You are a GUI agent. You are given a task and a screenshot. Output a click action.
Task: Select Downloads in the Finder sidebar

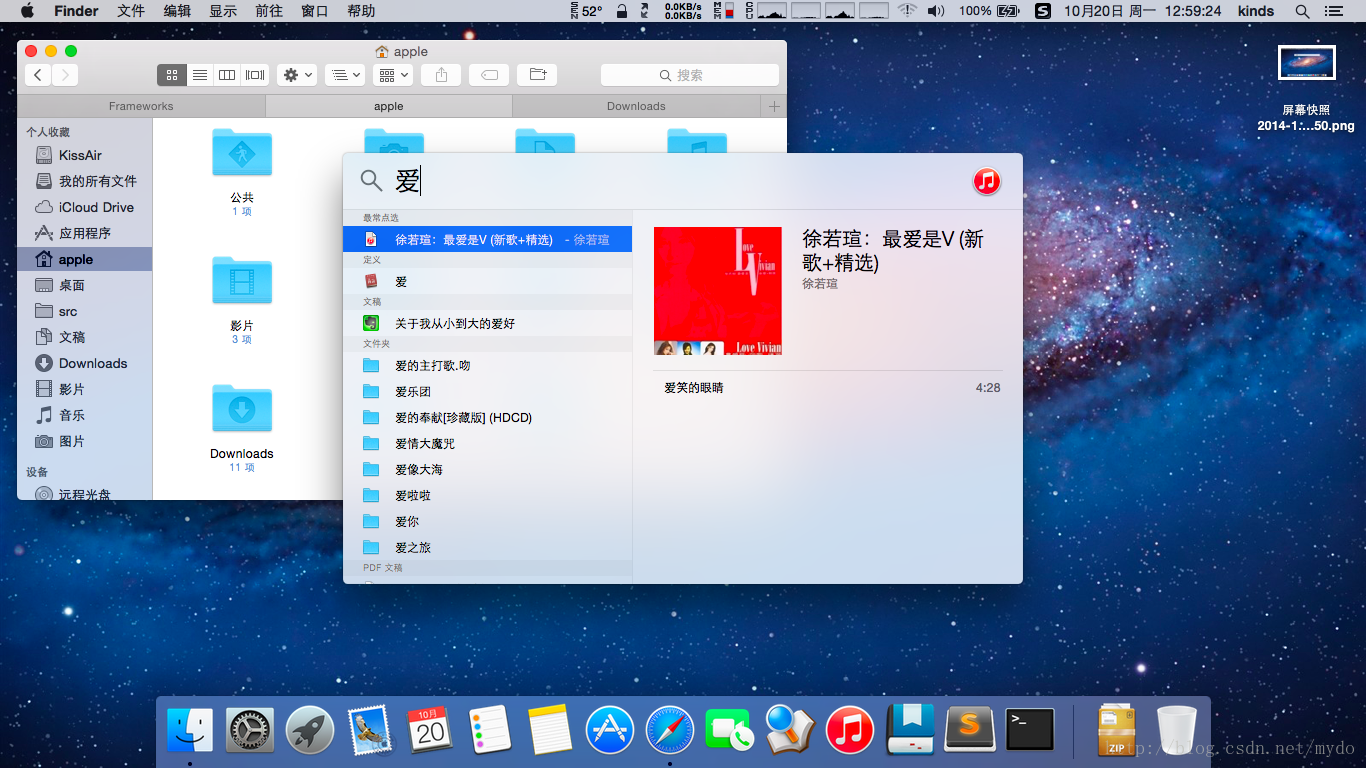(85, 363)
